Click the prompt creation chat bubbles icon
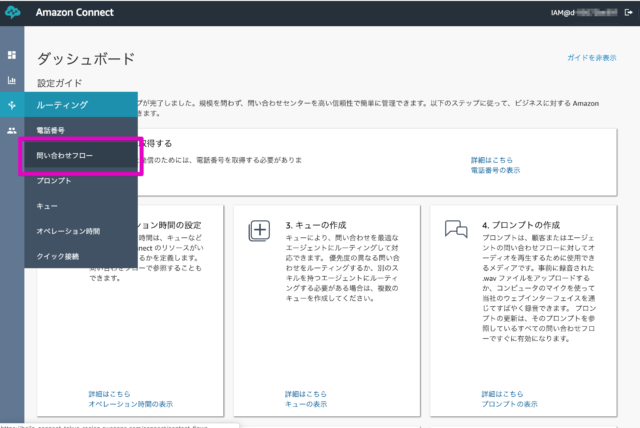The height and width of the screenshot is (428, 640). click(456, 228)
